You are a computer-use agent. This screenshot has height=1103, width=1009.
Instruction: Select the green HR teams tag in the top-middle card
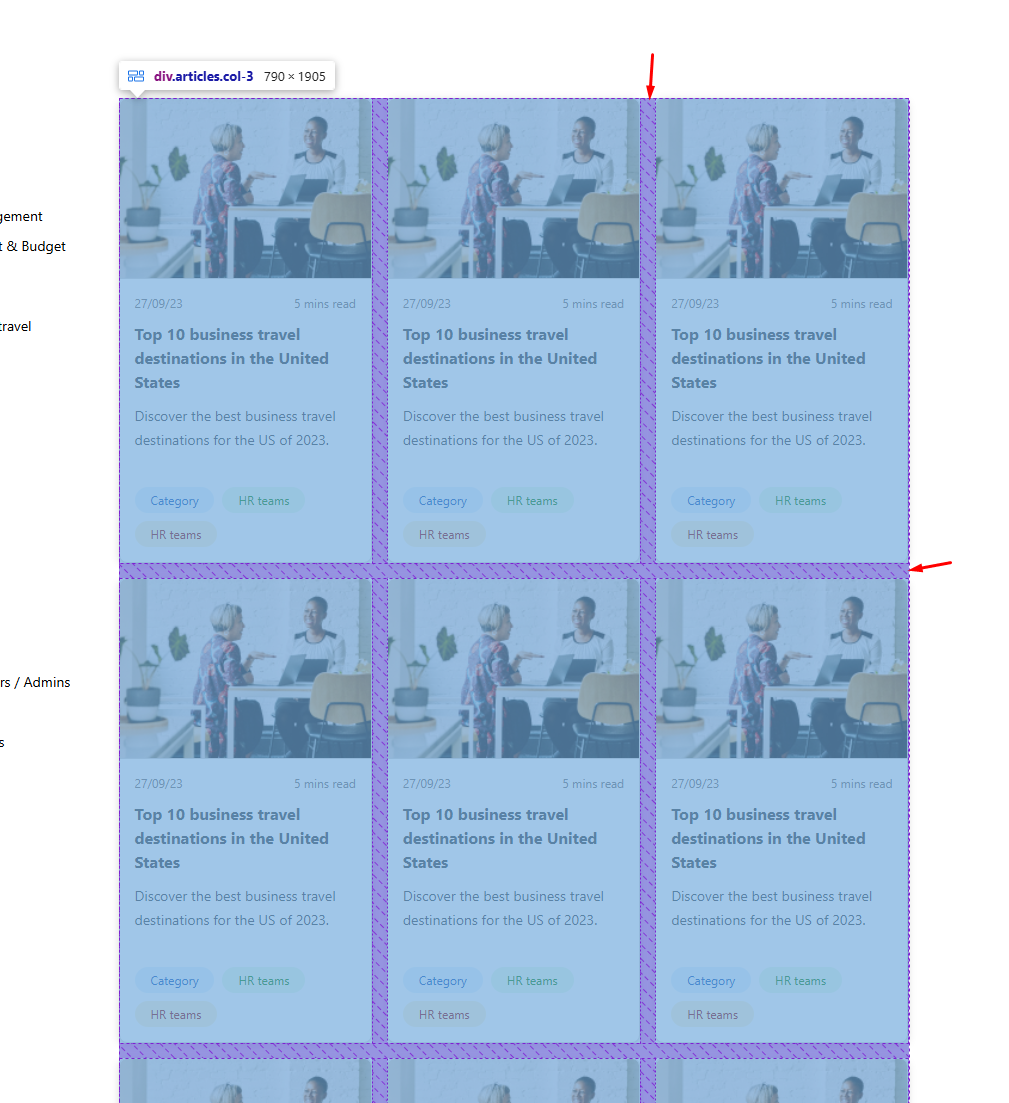[531, 501]
